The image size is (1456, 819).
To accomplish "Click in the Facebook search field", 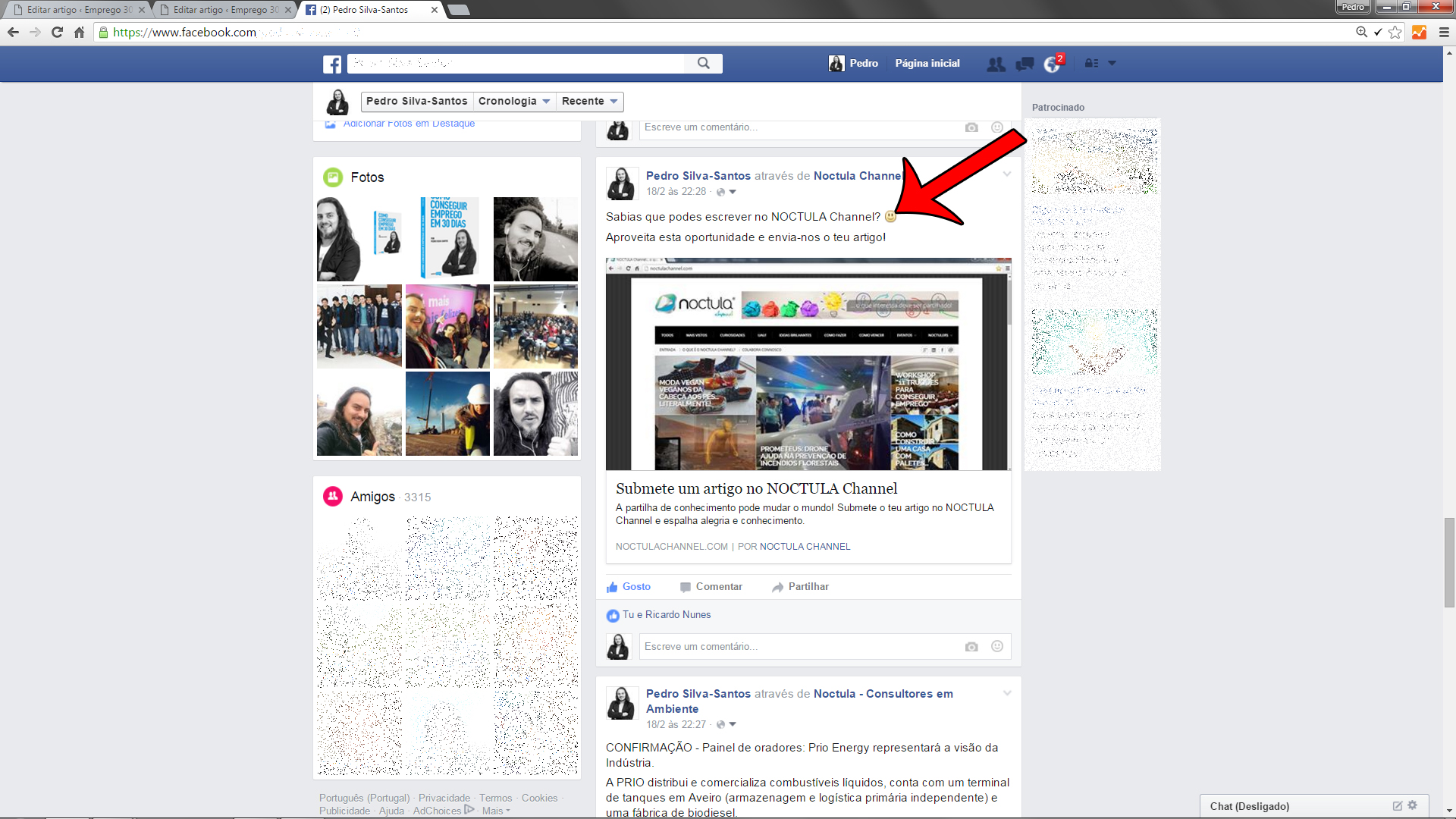I will 516,64.
